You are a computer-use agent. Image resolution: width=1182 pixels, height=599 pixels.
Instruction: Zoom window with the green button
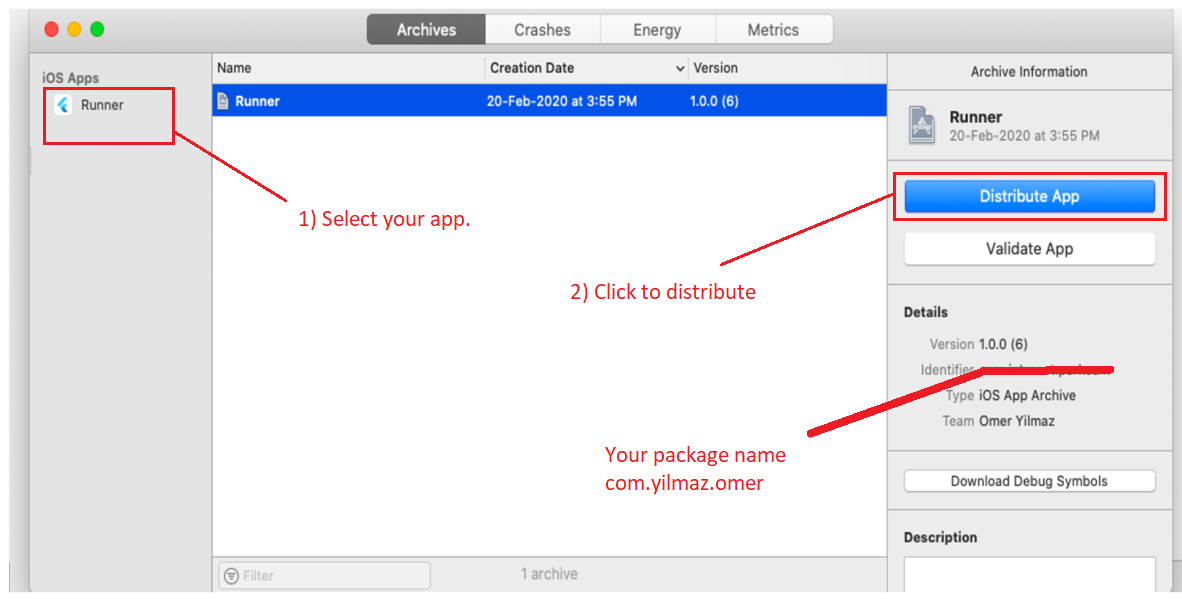96,29
